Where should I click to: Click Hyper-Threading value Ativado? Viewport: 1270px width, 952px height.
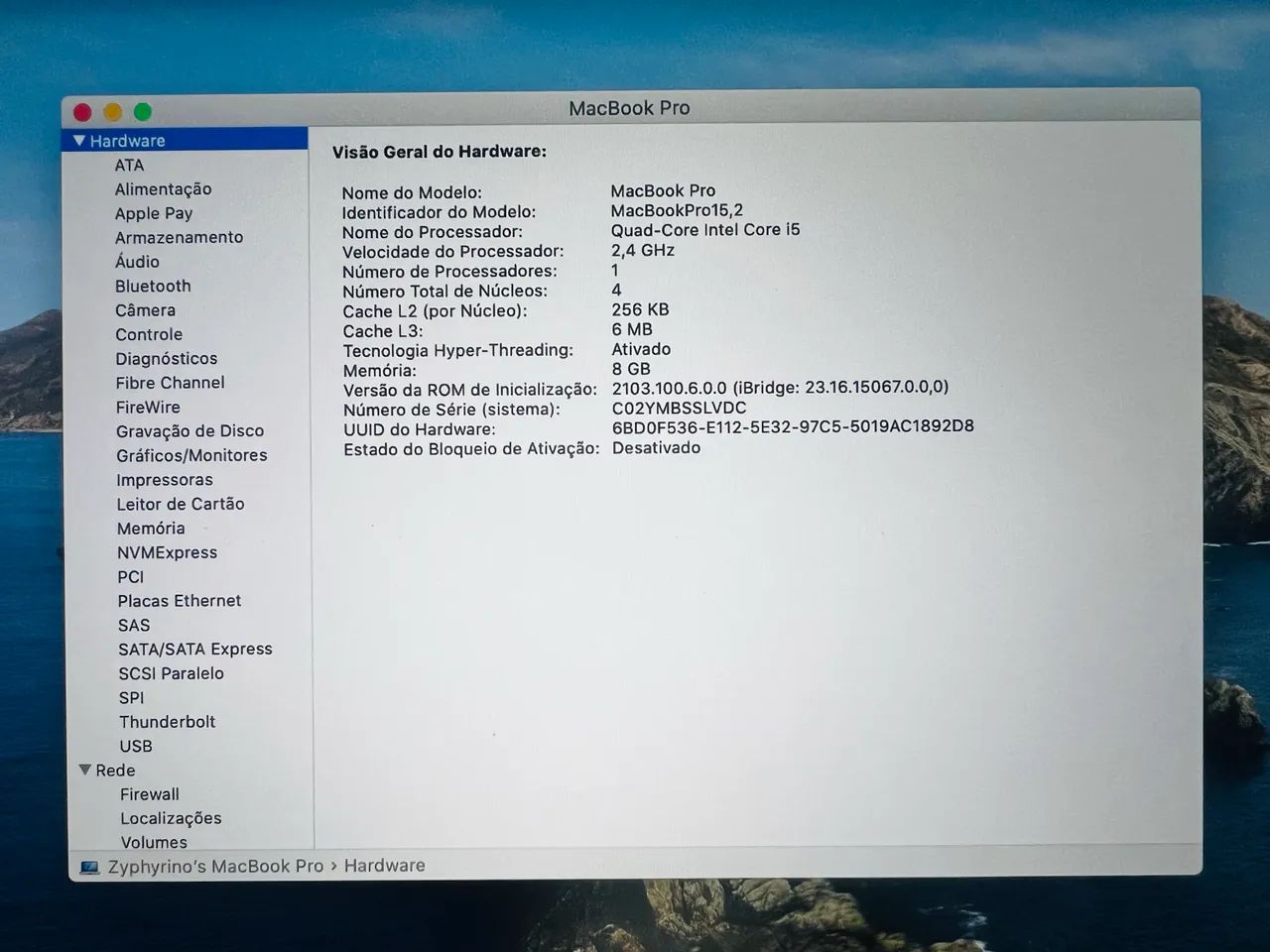pyautogui.click(x=641, y=349)
